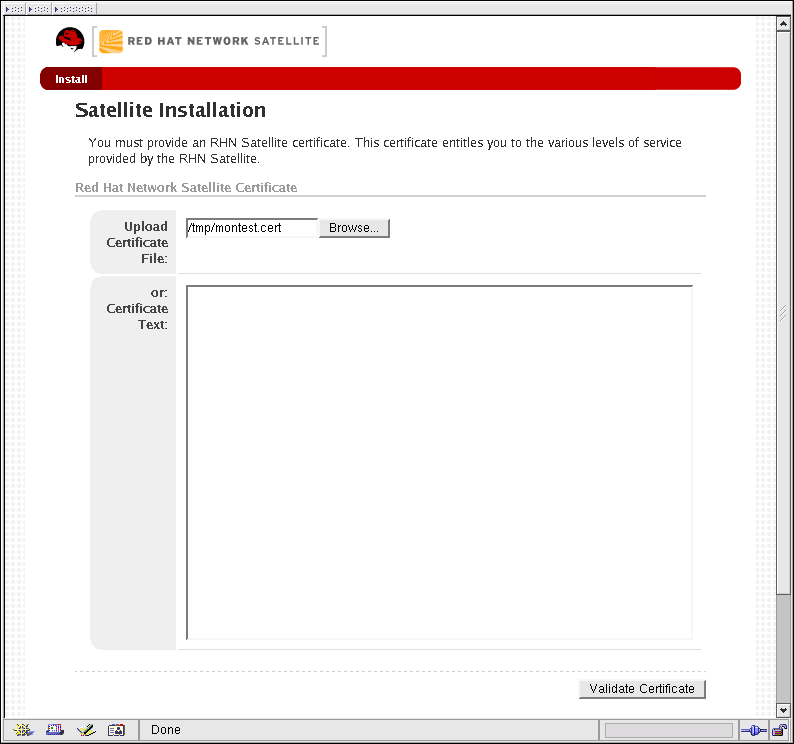
Task: Click the orange Satellite logo icon
Action: 111,42
